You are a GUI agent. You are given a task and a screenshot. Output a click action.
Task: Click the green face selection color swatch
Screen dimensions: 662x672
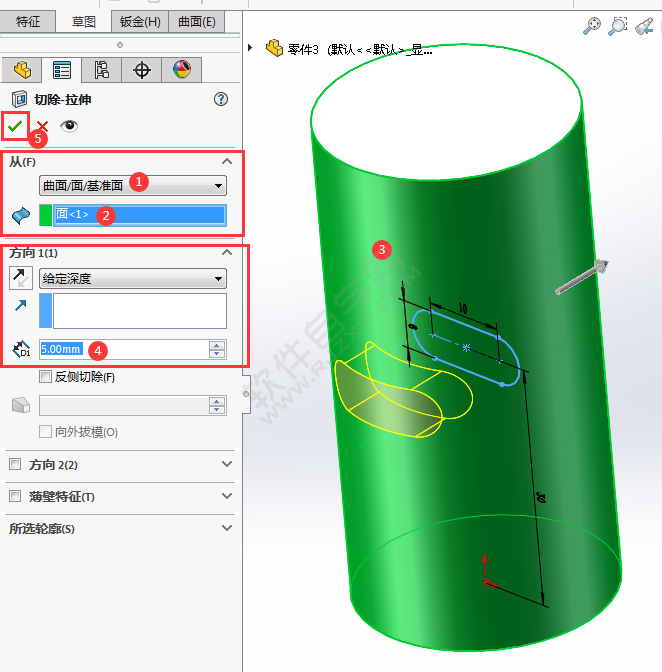tap(45, 215)
